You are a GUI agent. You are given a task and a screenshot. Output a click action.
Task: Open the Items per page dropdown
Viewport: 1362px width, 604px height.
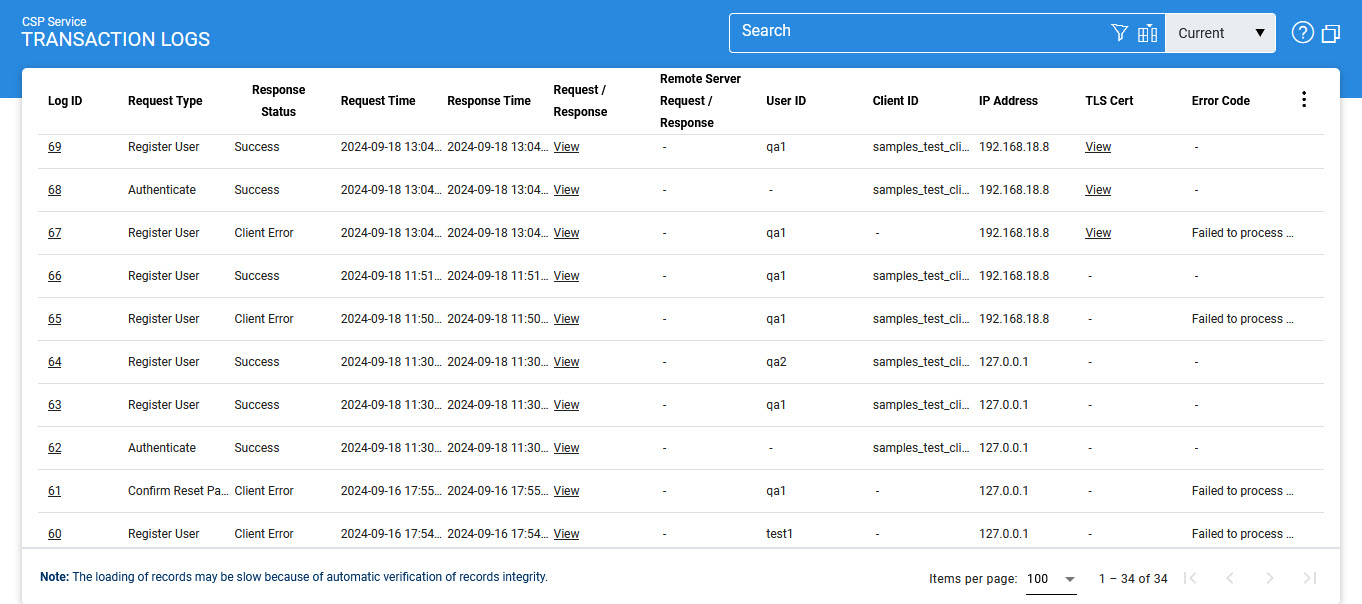click(1051, 579)
